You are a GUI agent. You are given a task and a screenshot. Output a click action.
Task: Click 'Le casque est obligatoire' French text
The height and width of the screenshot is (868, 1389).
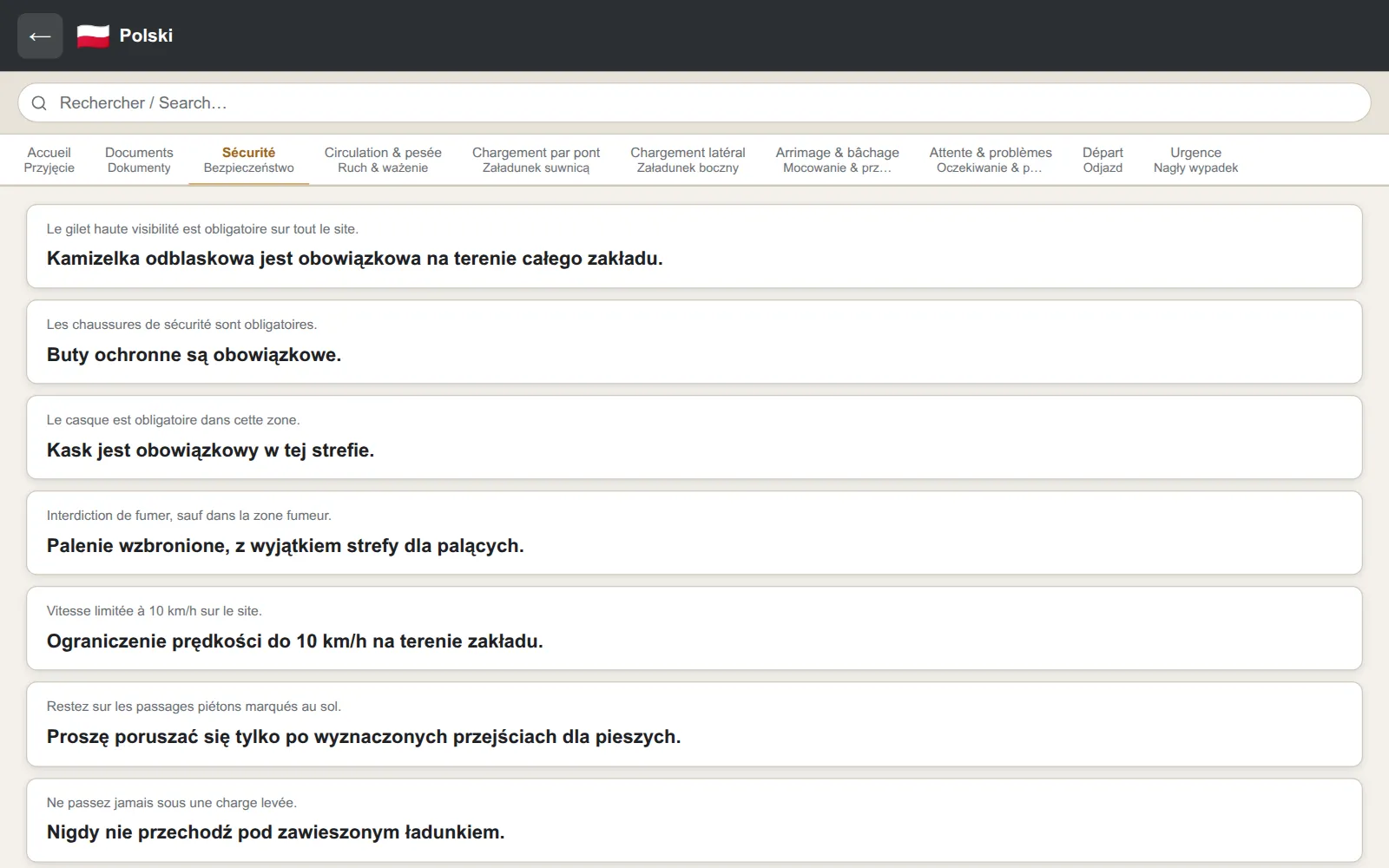click(x=173, y=420)
